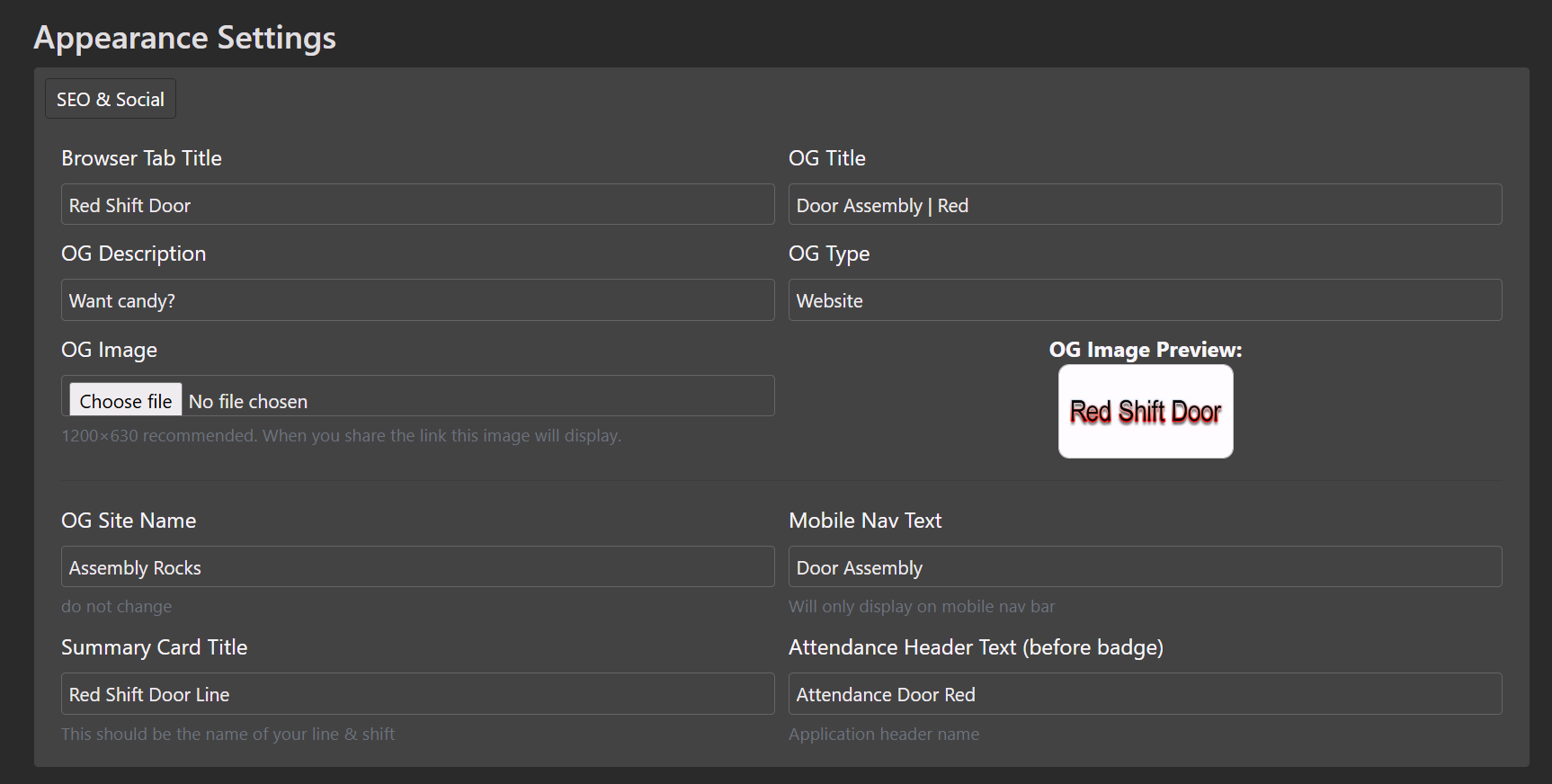Focus the Mobile Nav Text input box
1552x784 pixels.
[x=1144, y=567]
